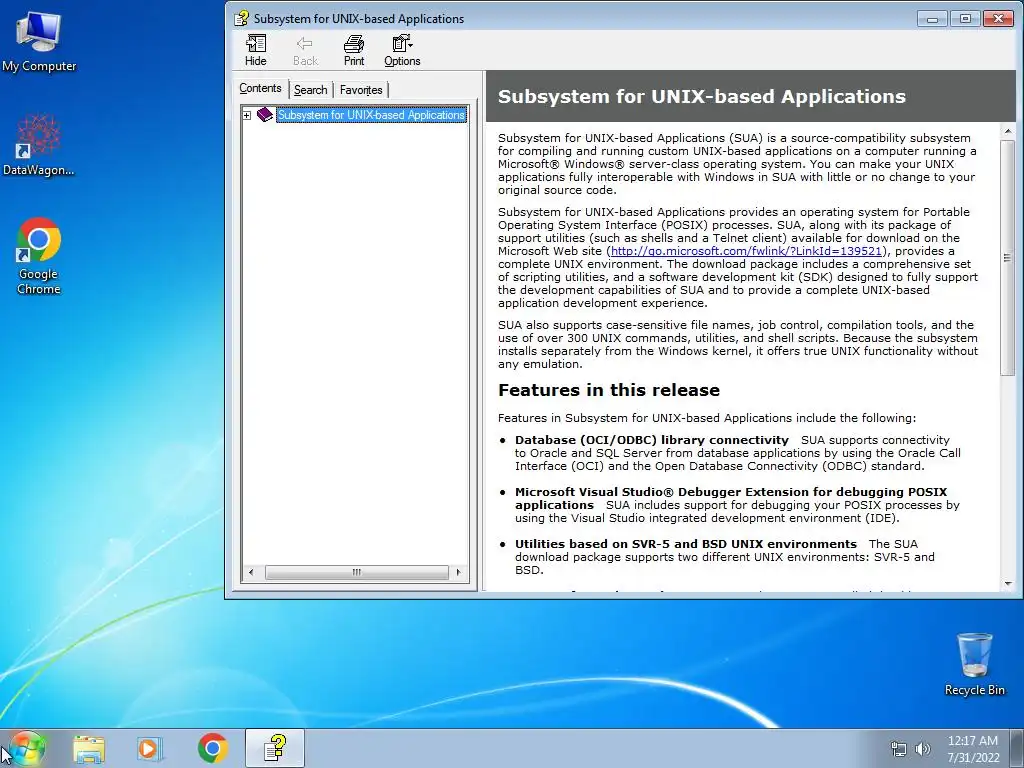
Task: Click the help window title bar icon
Action: click(x=242, y=18)
